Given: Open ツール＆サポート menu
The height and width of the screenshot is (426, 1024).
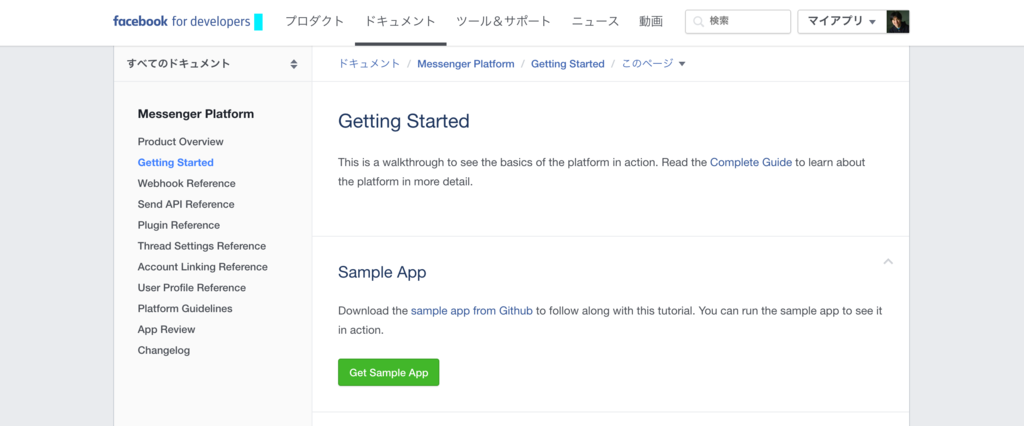Looking at the screenshot, I should tap(503, 21).
